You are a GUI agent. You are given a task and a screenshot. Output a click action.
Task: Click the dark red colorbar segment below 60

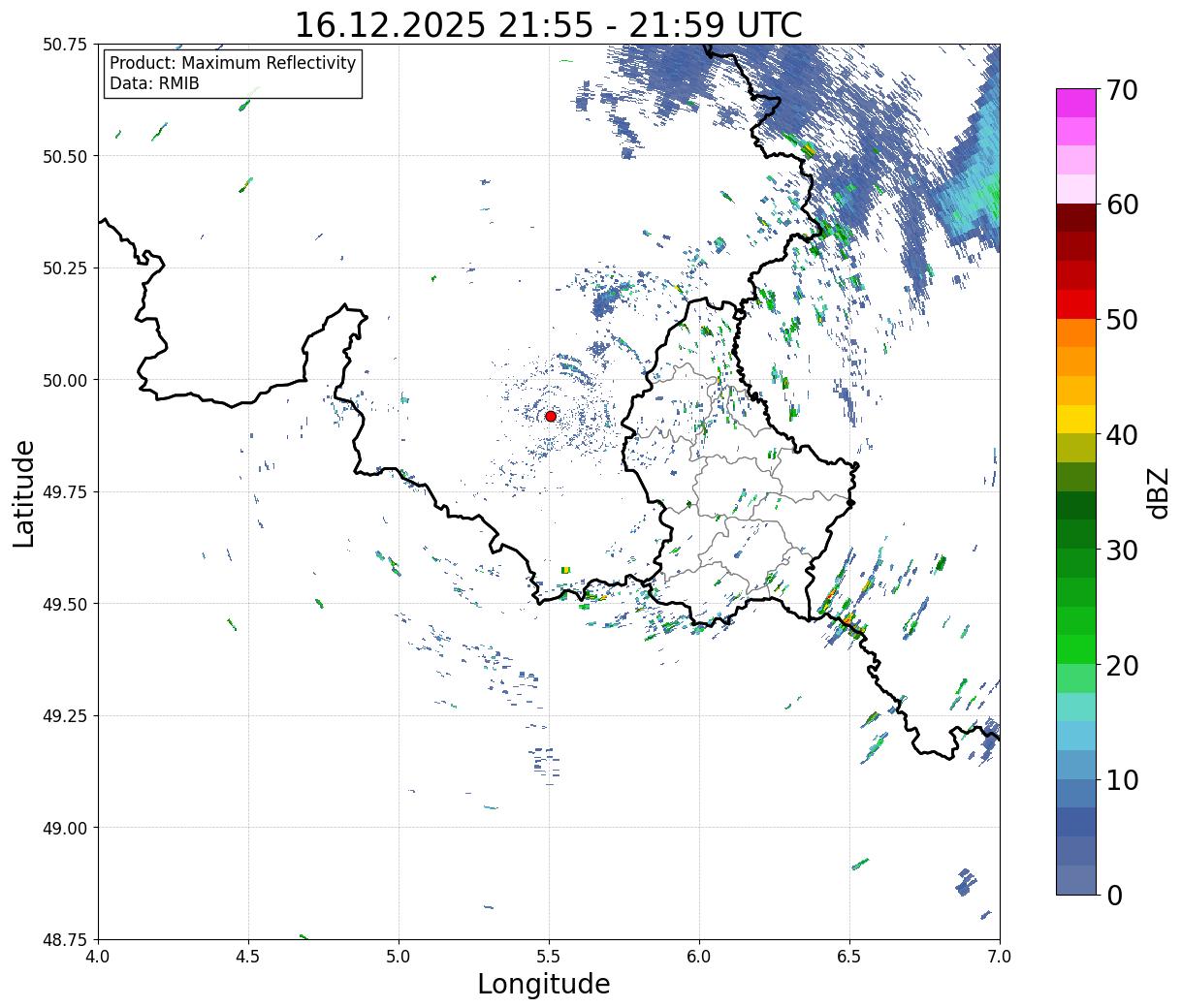[x=1076, y=218]
